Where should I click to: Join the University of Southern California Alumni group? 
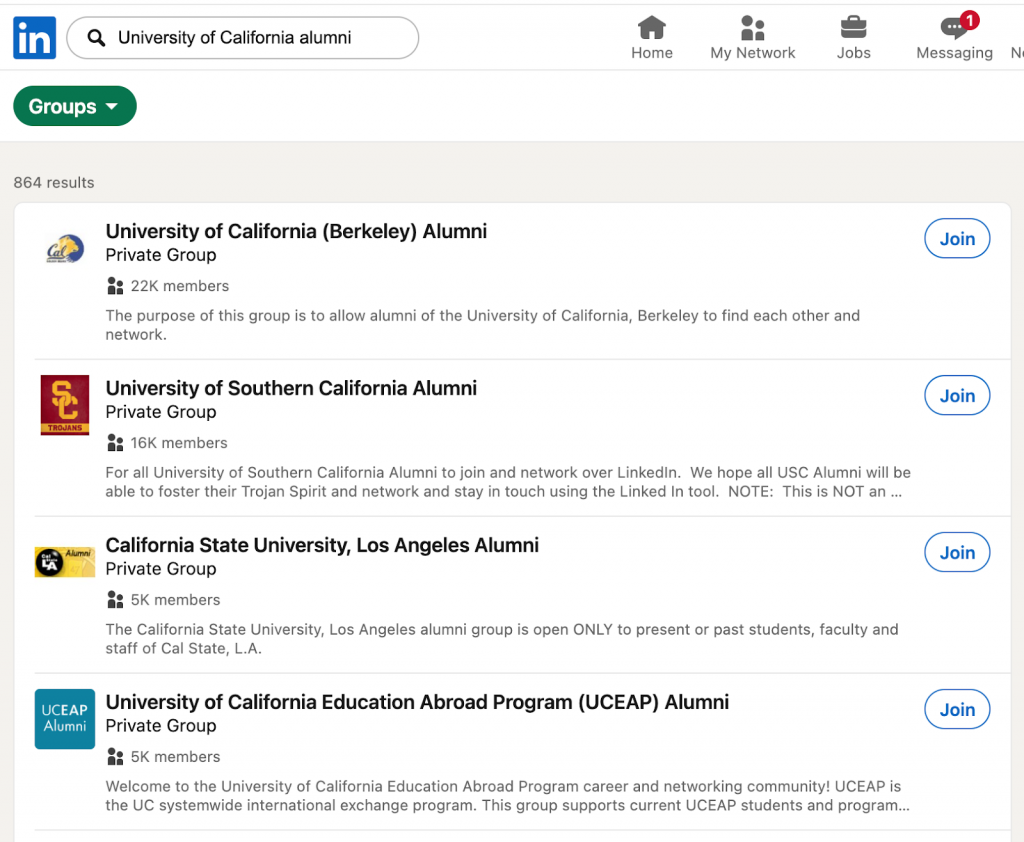pyautogui.click(x=956, y=395)
